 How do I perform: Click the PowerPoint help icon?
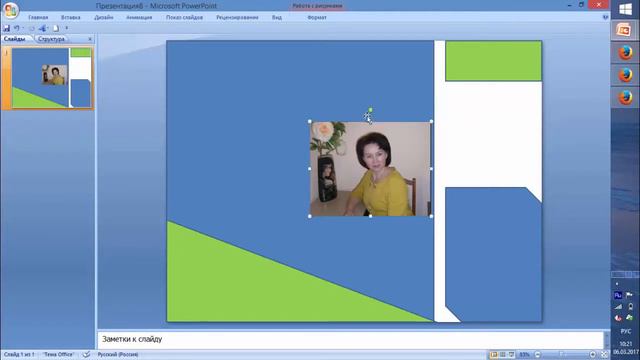pyautogui.click(x=605, y=17)
